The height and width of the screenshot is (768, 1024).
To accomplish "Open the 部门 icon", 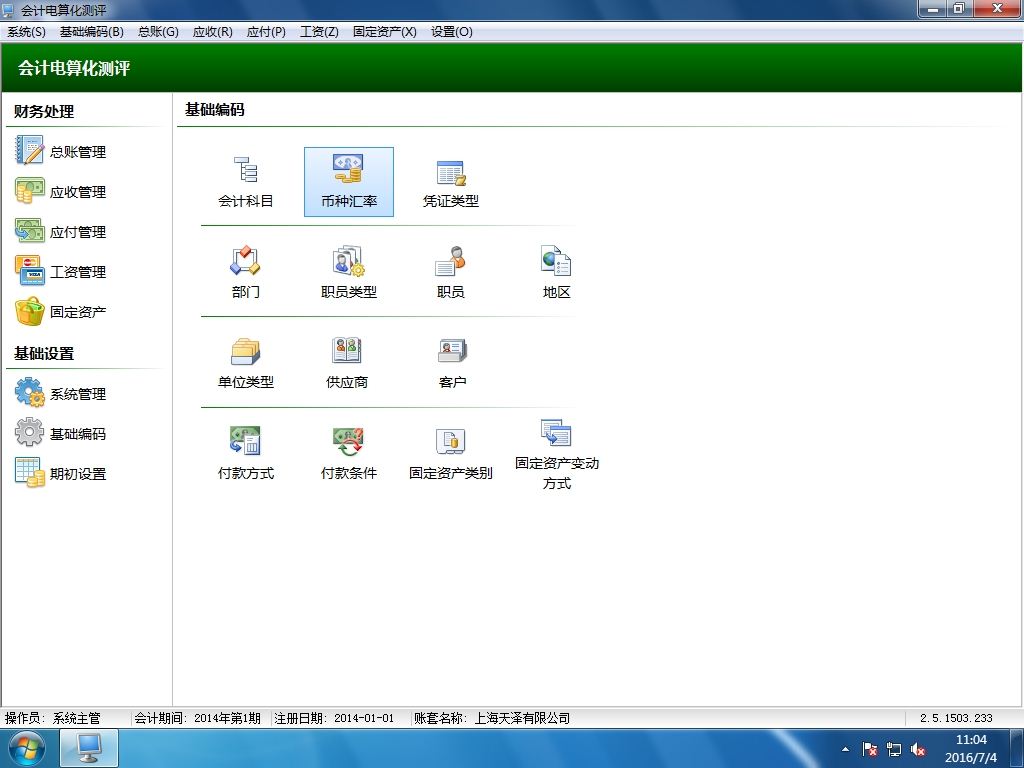I will 246,272.
